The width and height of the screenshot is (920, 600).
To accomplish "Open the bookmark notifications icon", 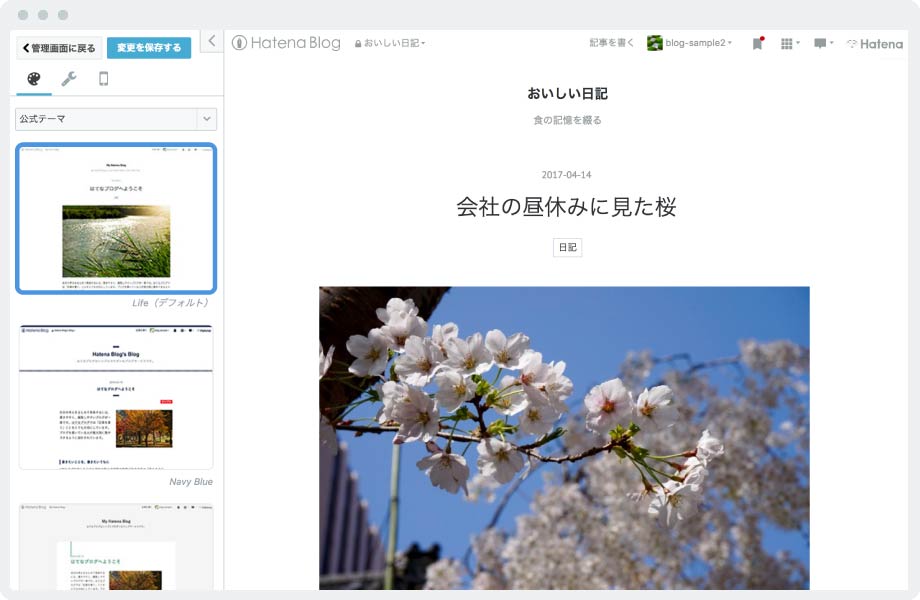I will [758, 44].
